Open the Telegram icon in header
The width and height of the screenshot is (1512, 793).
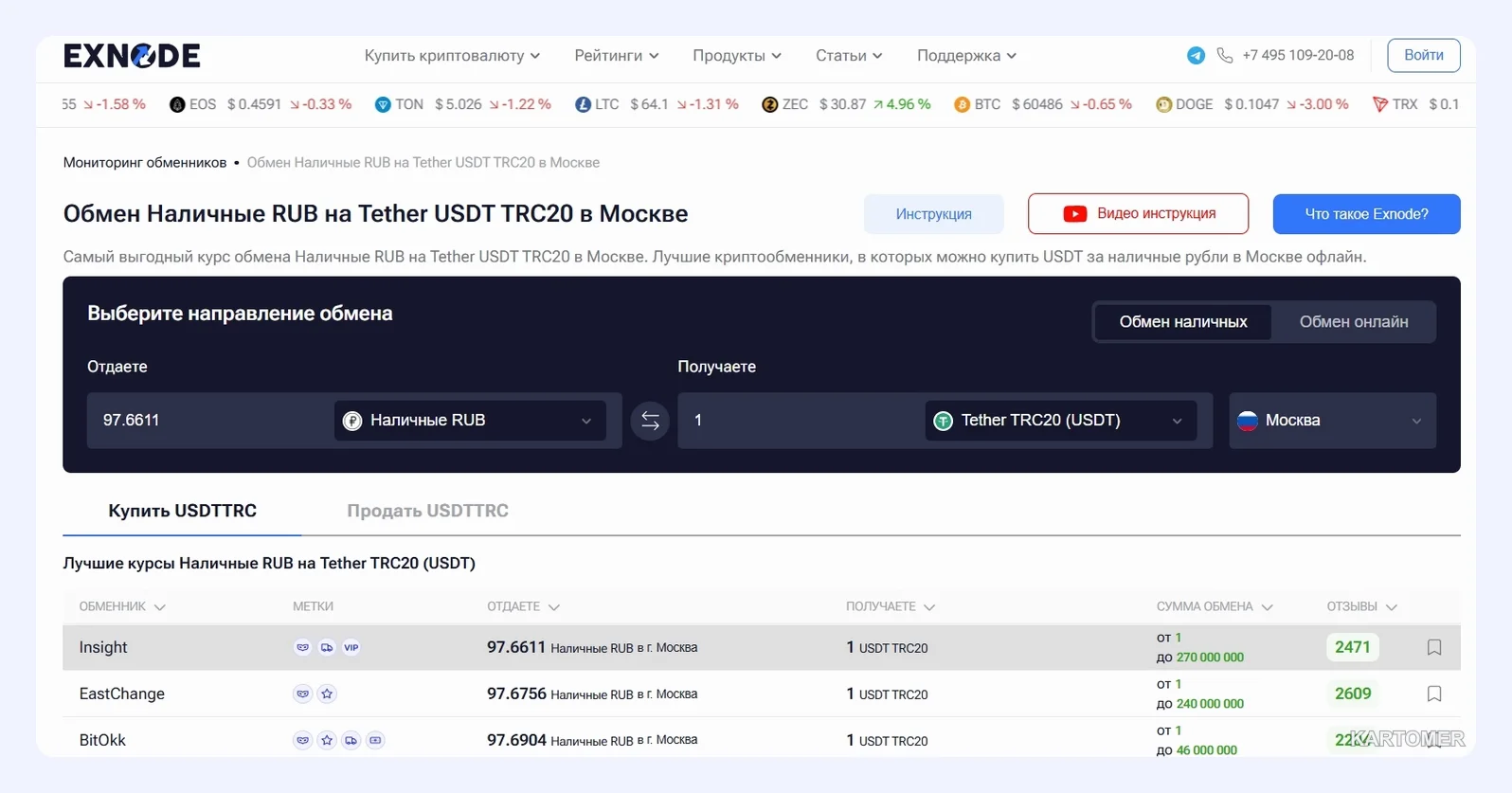[x=1196, y=56]
